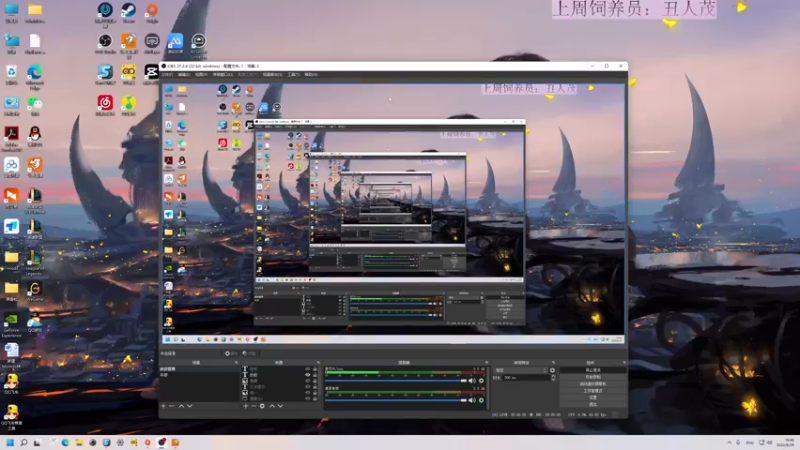Select Recycle Bin desktop icon
Screen dimensions: 800x450
pyautogui.click(x=11, y=74)
